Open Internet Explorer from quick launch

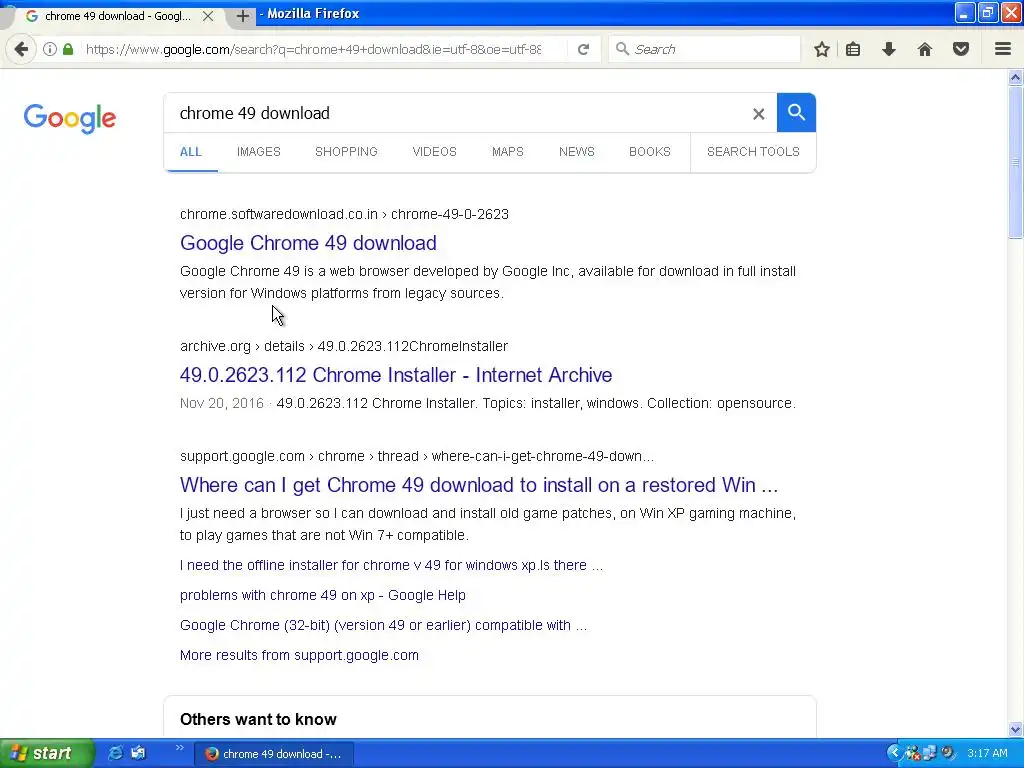tap(116, 753)
